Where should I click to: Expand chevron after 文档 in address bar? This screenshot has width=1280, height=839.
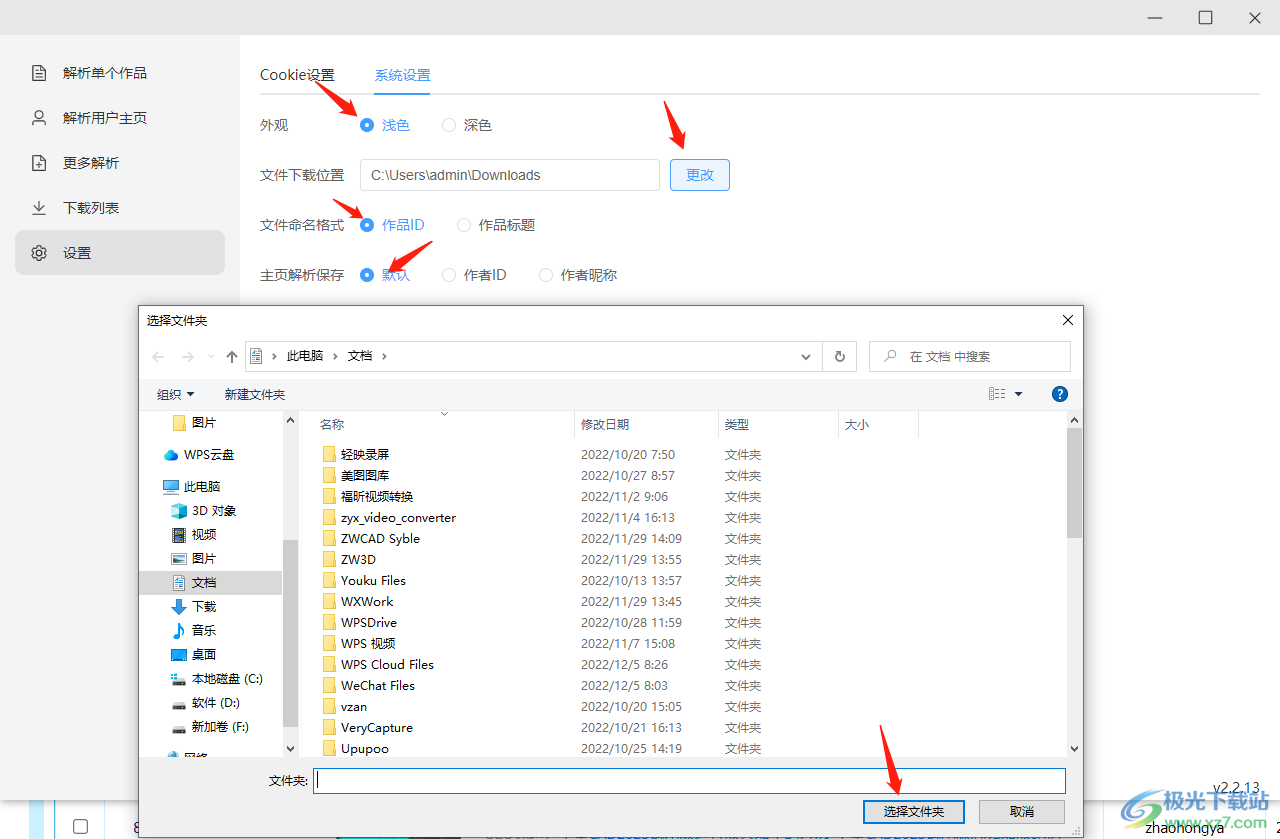click(384, 356)
